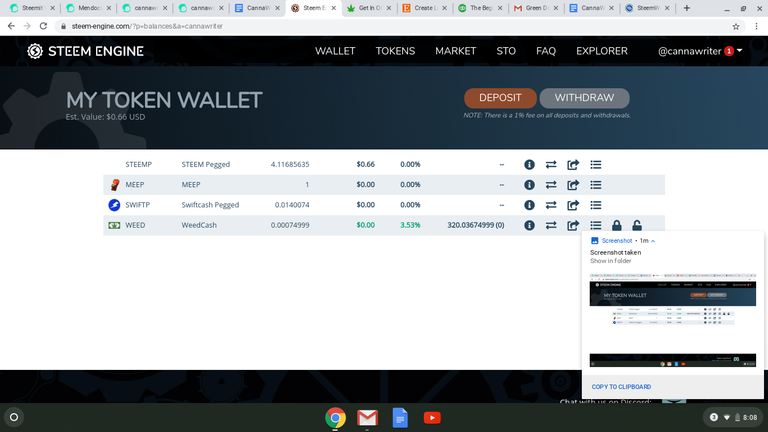Reload the page in Chrome
768x432 pixels.
point(43,26)
